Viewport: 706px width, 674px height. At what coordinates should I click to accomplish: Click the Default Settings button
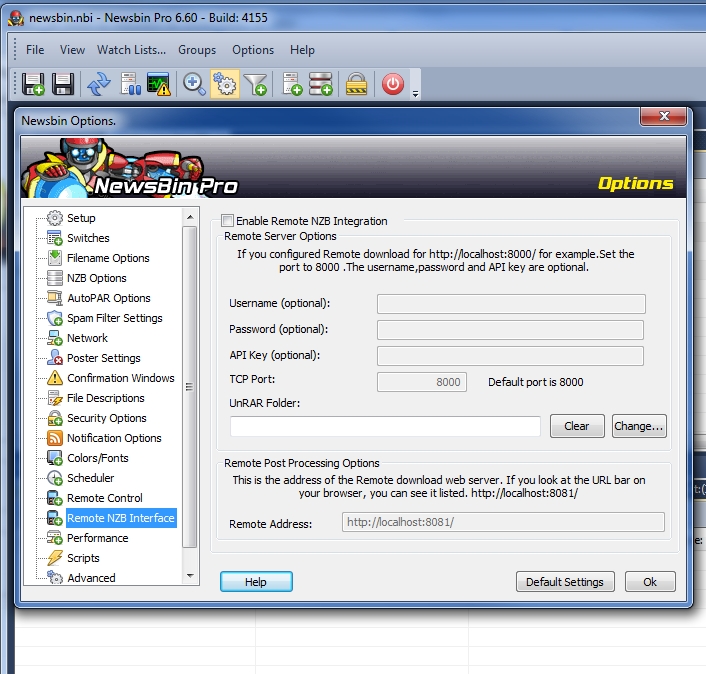pyautogui.click(x=565, y=582)
